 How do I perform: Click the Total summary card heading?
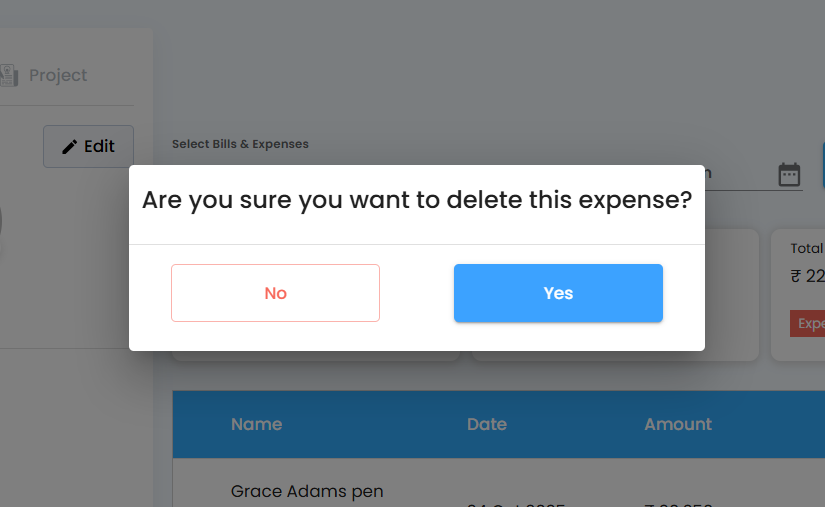tap(807, 249)
